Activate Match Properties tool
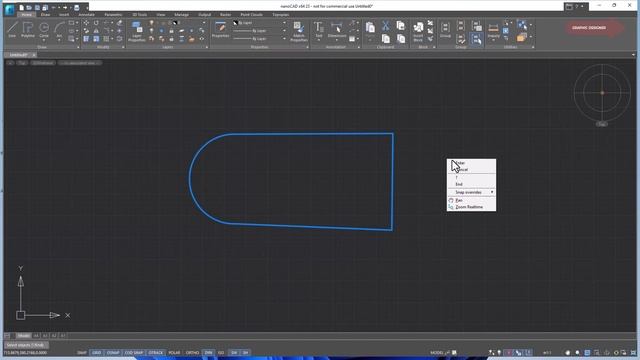This screenshot has height=360, width=640. coord(299,31)
